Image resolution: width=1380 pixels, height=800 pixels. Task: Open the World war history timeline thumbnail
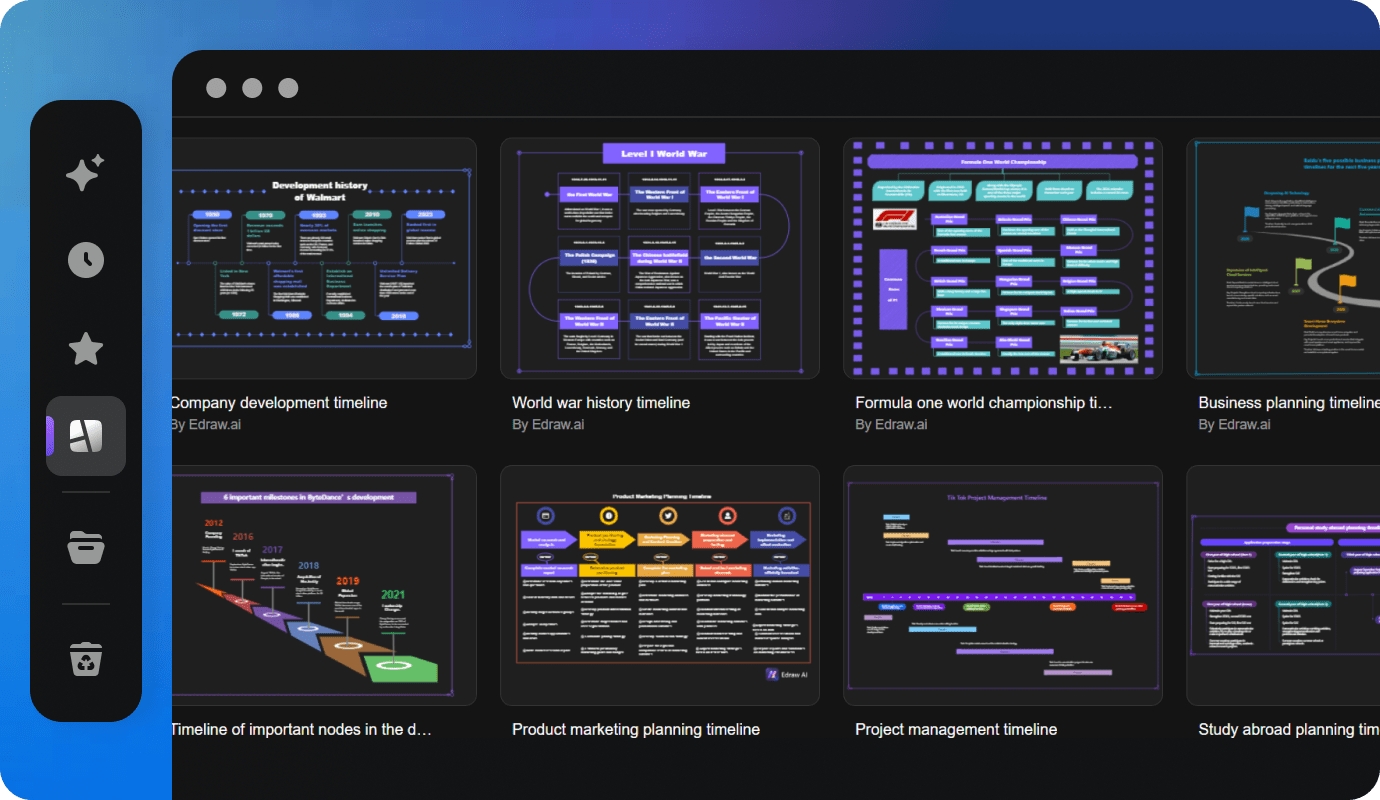tap(660, 259)
